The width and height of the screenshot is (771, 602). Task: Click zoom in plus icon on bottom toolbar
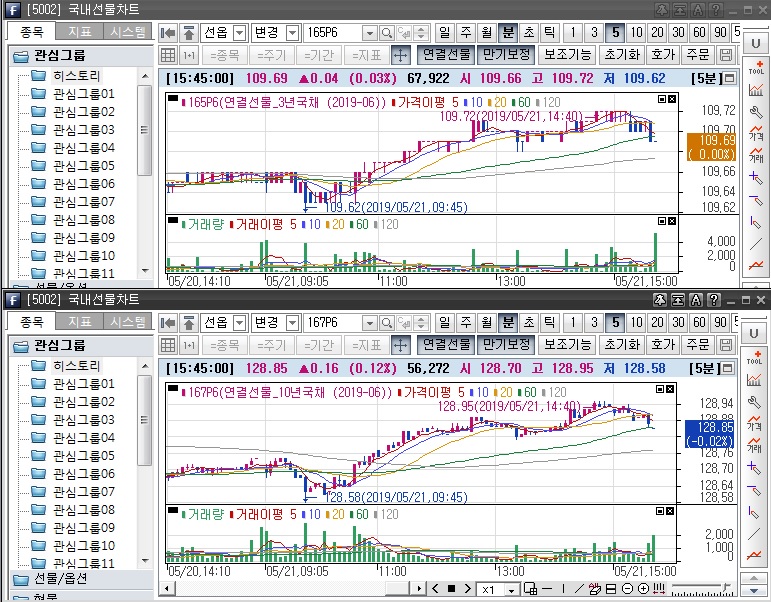644,589
